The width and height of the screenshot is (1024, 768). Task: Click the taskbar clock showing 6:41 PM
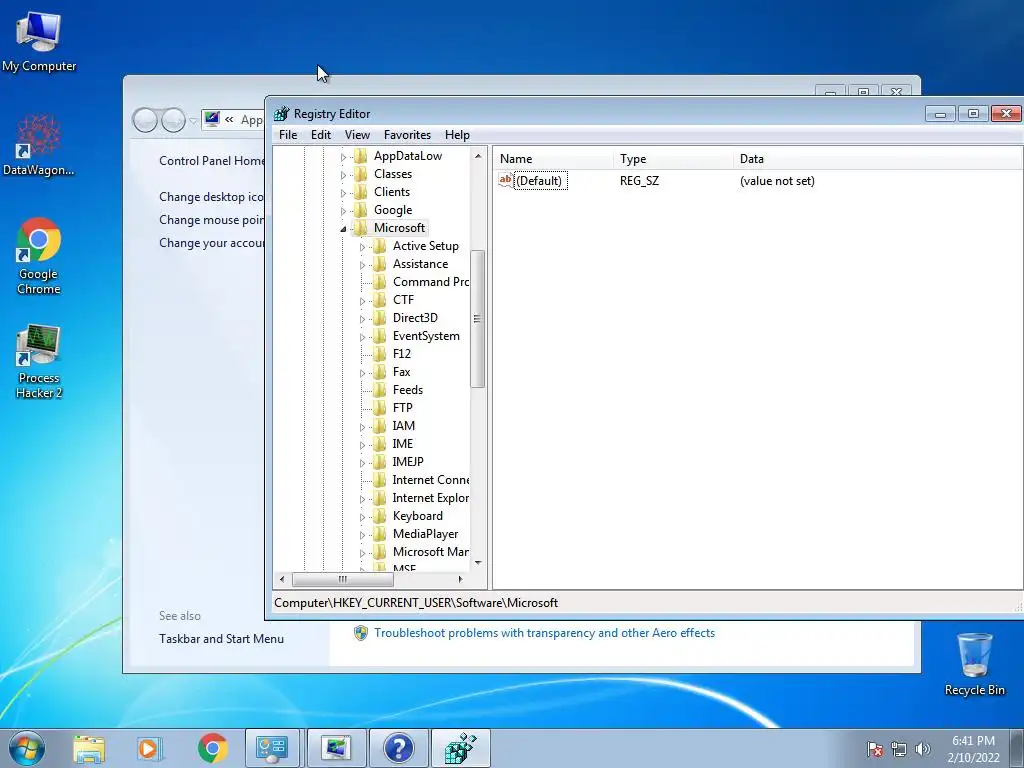pyautogui.click(x=973, y=741)
